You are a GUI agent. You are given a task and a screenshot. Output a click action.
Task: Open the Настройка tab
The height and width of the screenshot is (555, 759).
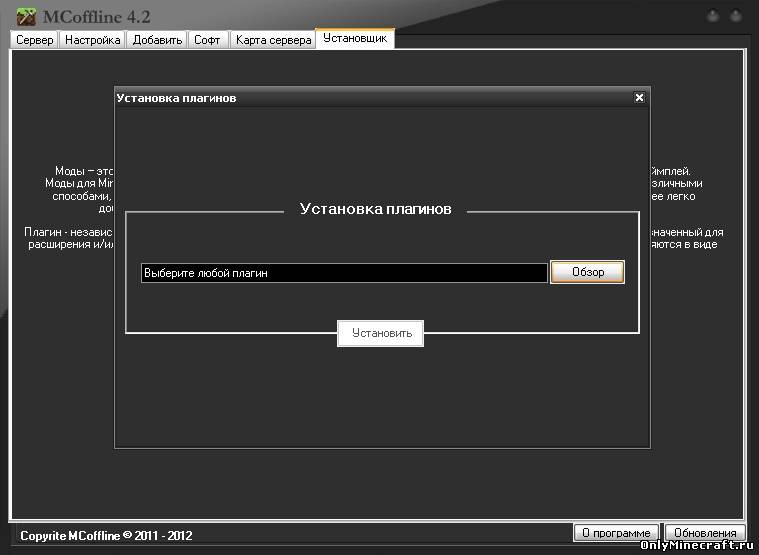pos(93,40)
